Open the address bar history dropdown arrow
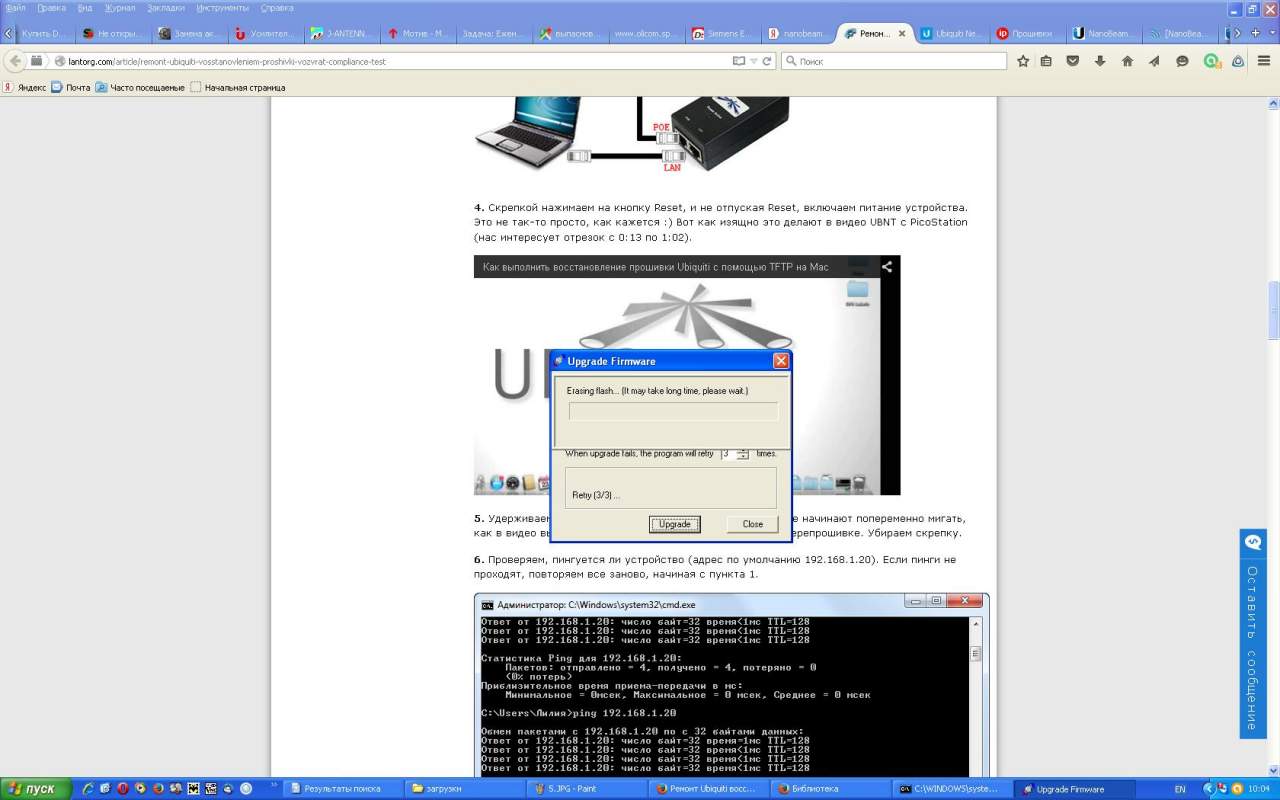Image resolution: width=1280 pixels, height=800 pixels. click(x=754, y=61)
